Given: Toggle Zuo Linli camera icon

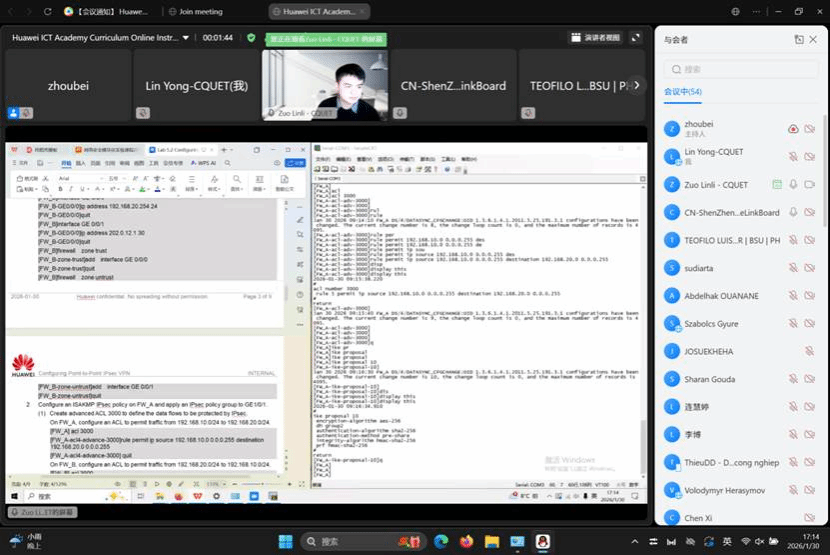Looking at the screenshot, I should pyautogui.click(x=810, y=185).
